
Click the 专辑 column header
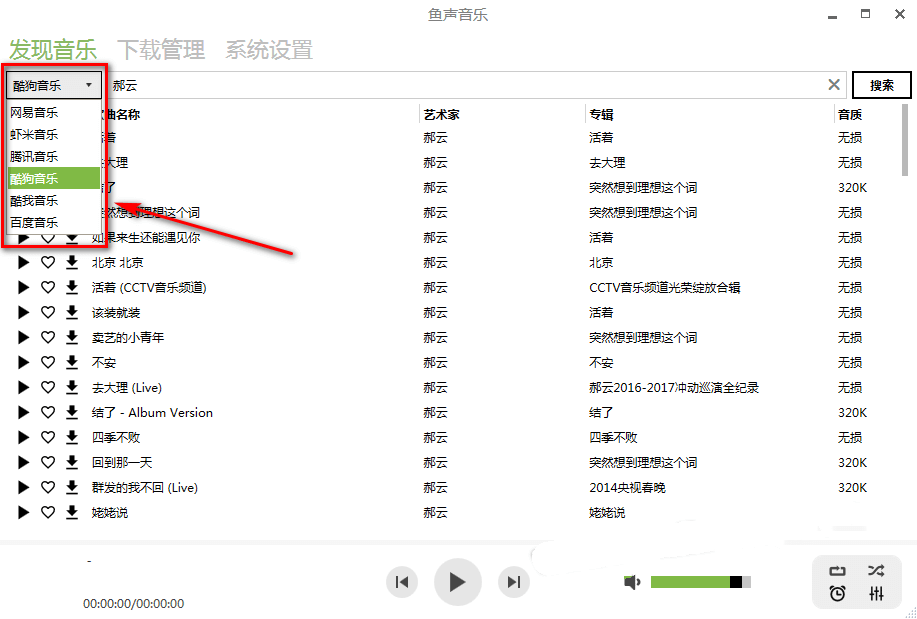pos(601,115)
